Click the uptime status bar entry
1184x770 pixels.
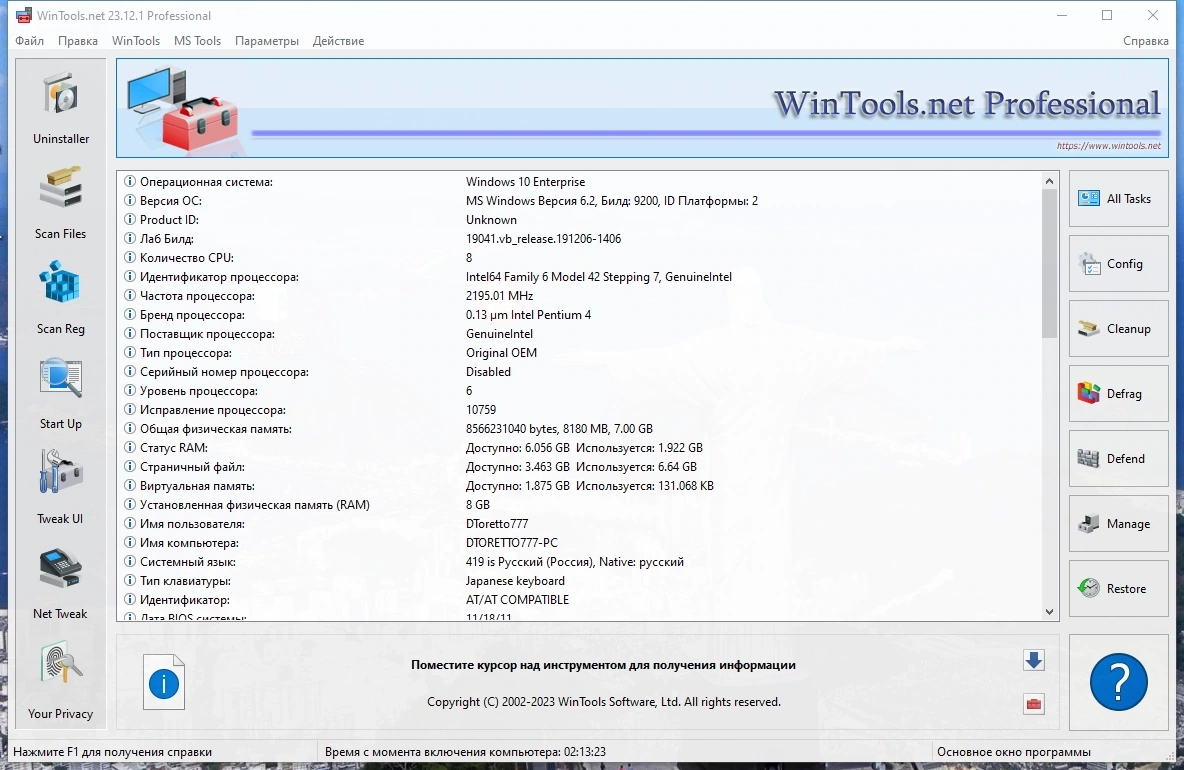(x=465, y=752)
